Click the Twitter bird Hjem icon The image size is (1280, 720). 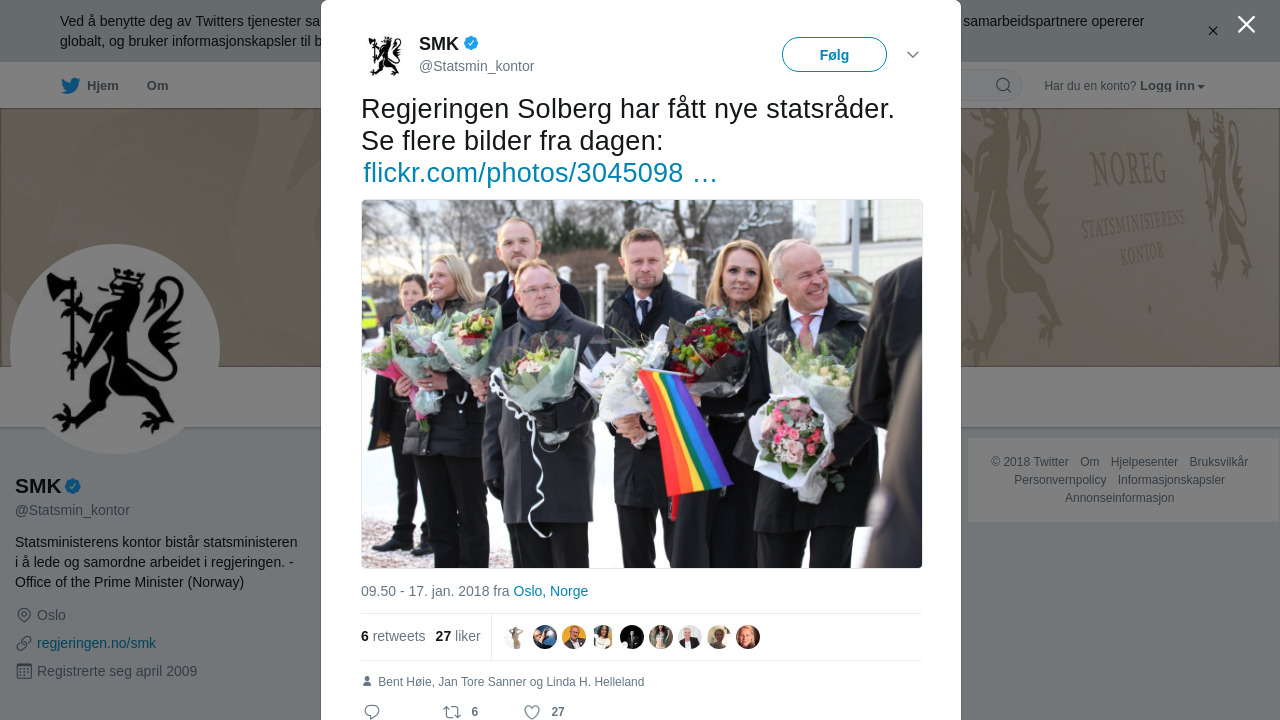click(70, 86)
